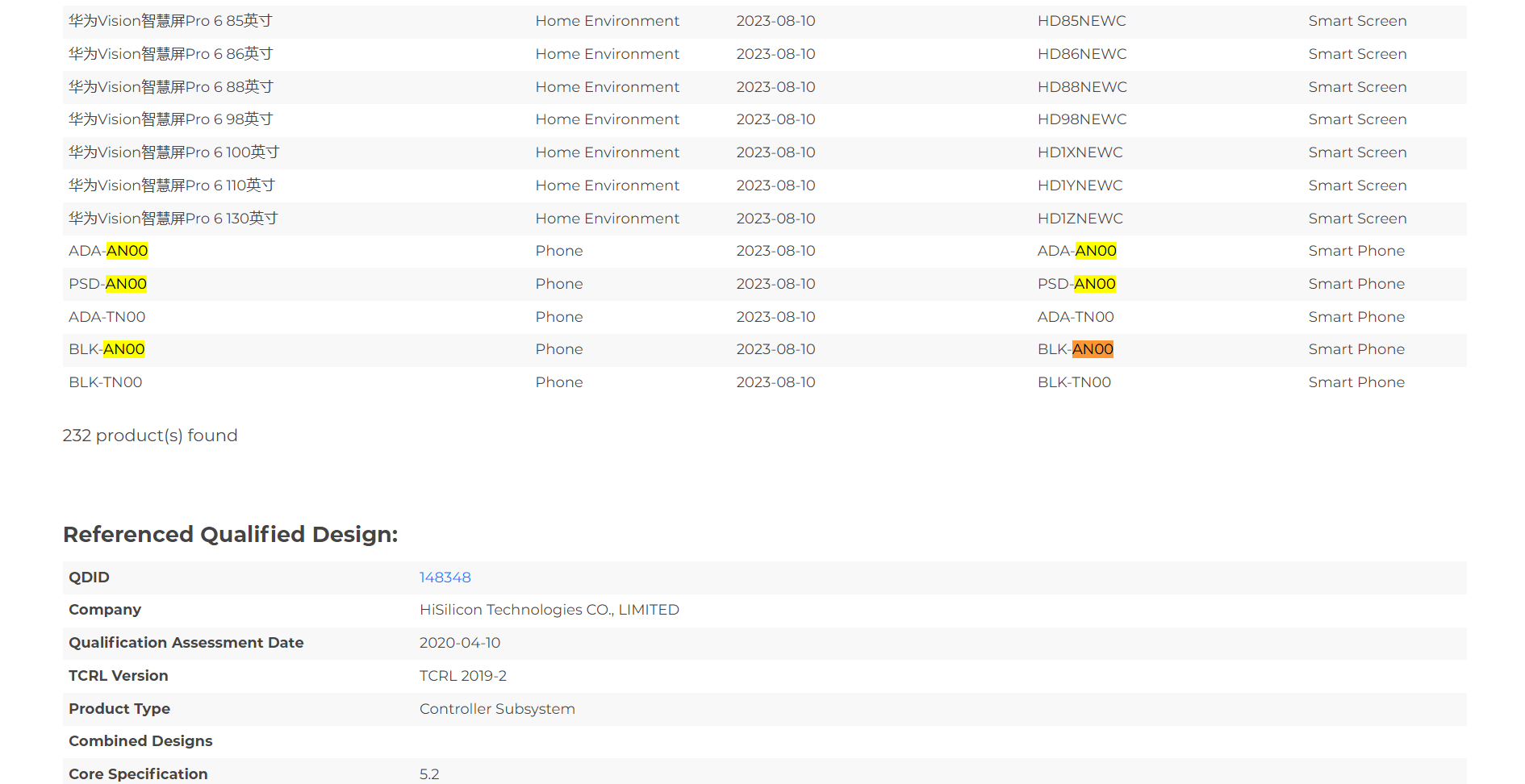The width and height of the screenshot is (1525, 784).
Task: Click PSD-AN00 in the model number column
Action: tap(1076, 284)
